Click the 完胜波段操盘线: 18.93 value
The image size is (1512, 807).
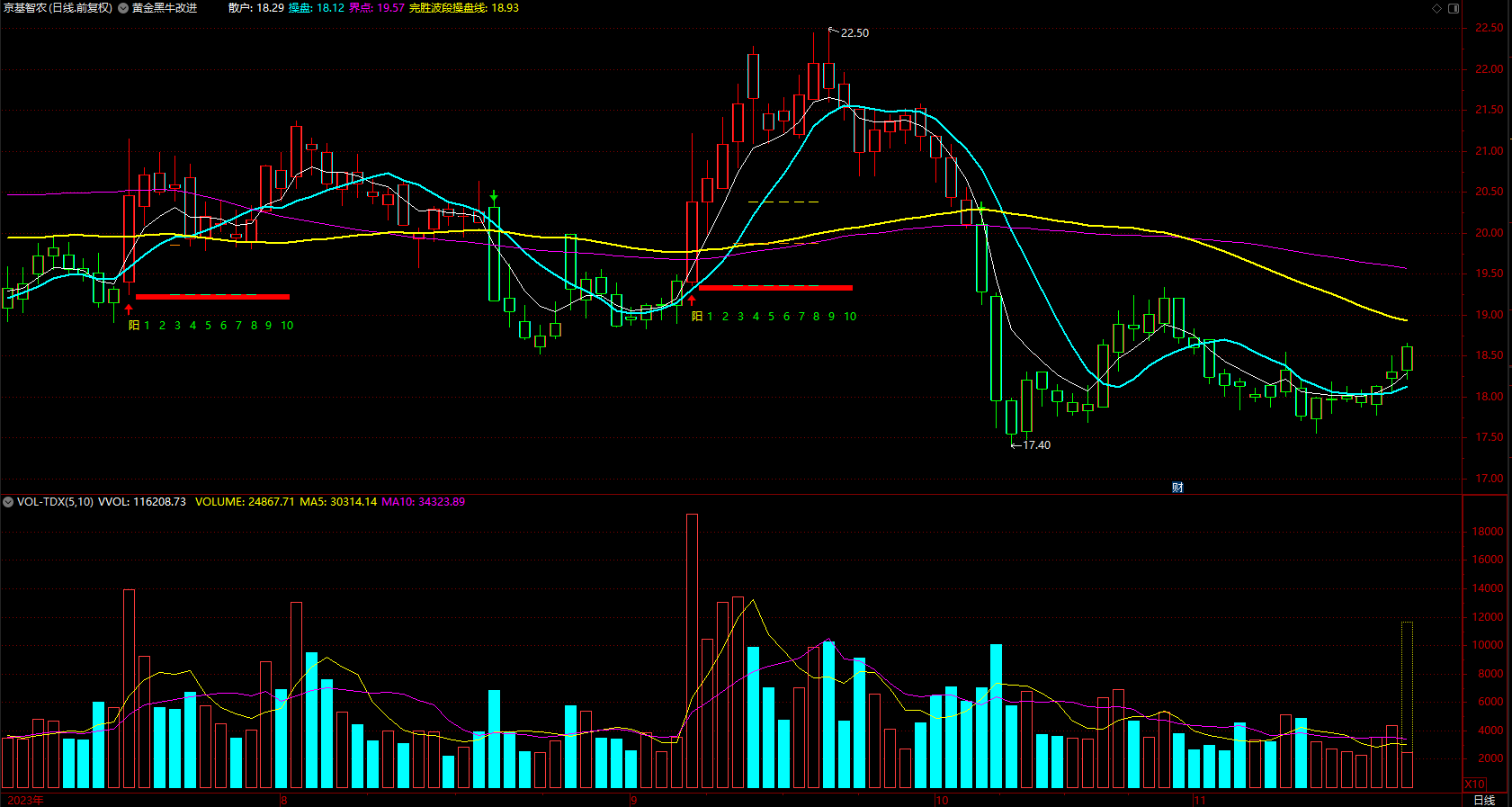464,8
